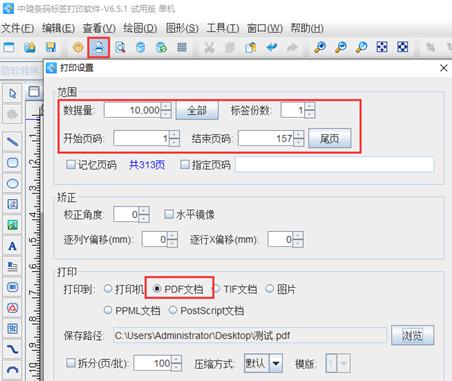Open the 绘图(D) menu
Image resolution: width=452 pixels, height=381 pixels.
[140, 28]
